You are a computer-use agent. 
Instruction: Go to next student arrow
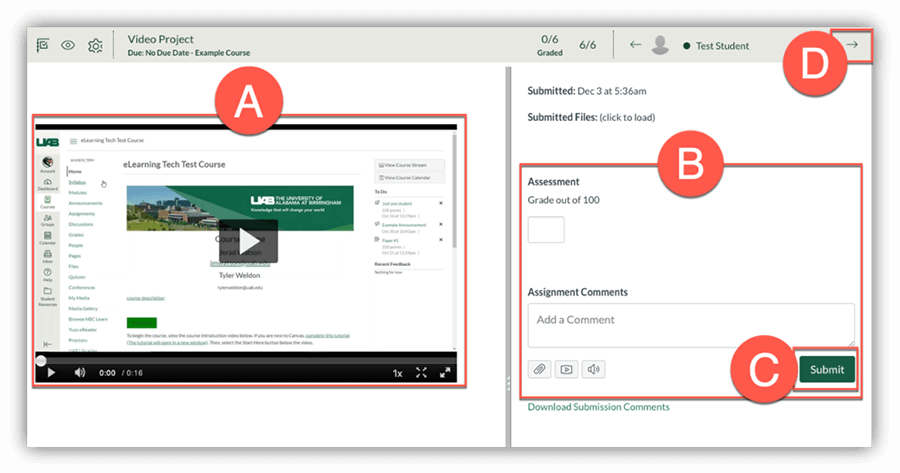[x=852, y=45]
